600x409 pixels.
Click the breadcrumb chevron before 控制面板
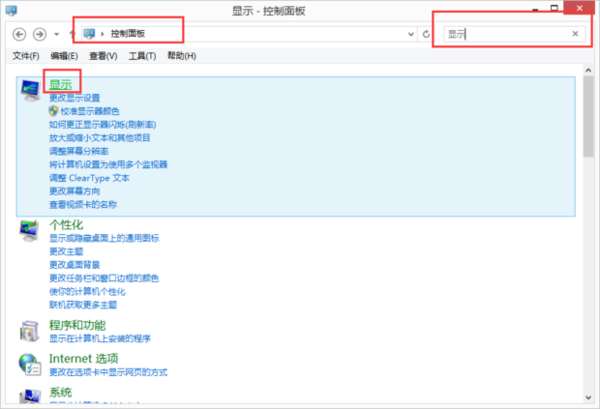click(102, 34)
